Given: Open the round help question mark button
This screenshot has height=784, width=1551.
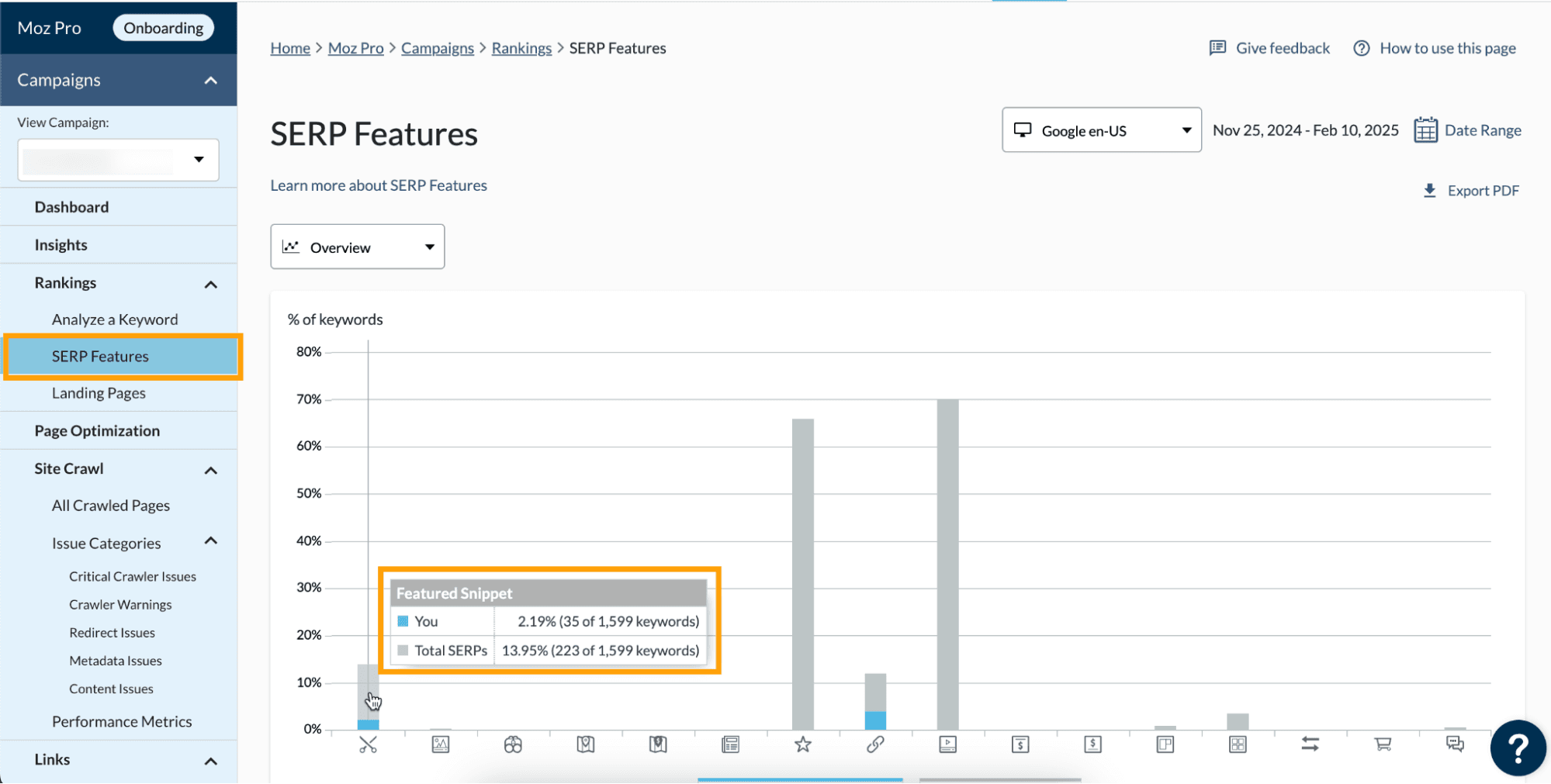Looking at the screenshot, I should [x=1518, y=748].
